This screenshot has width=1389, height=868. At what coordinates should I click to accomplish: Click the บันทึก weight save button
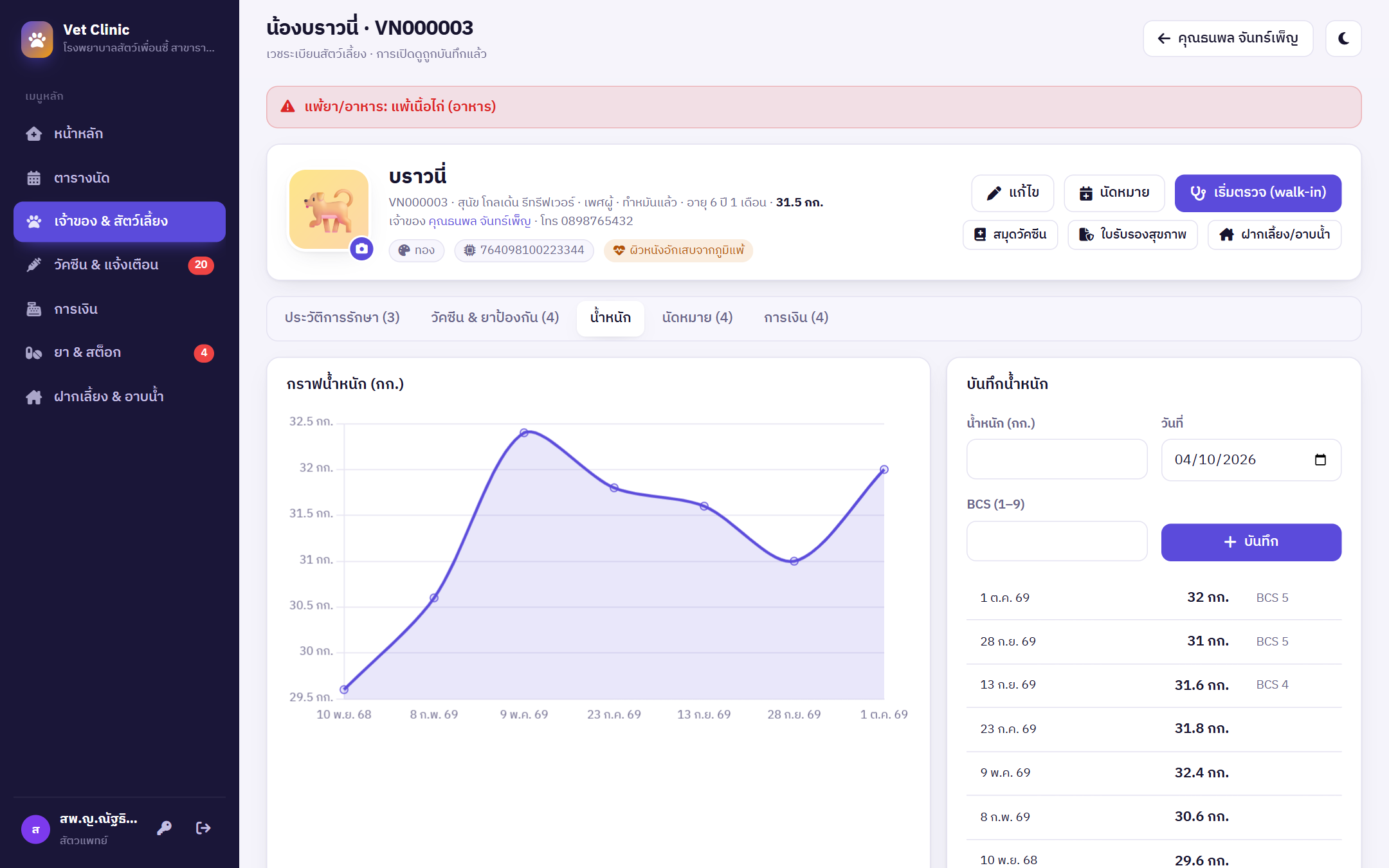click(1251, 542)
